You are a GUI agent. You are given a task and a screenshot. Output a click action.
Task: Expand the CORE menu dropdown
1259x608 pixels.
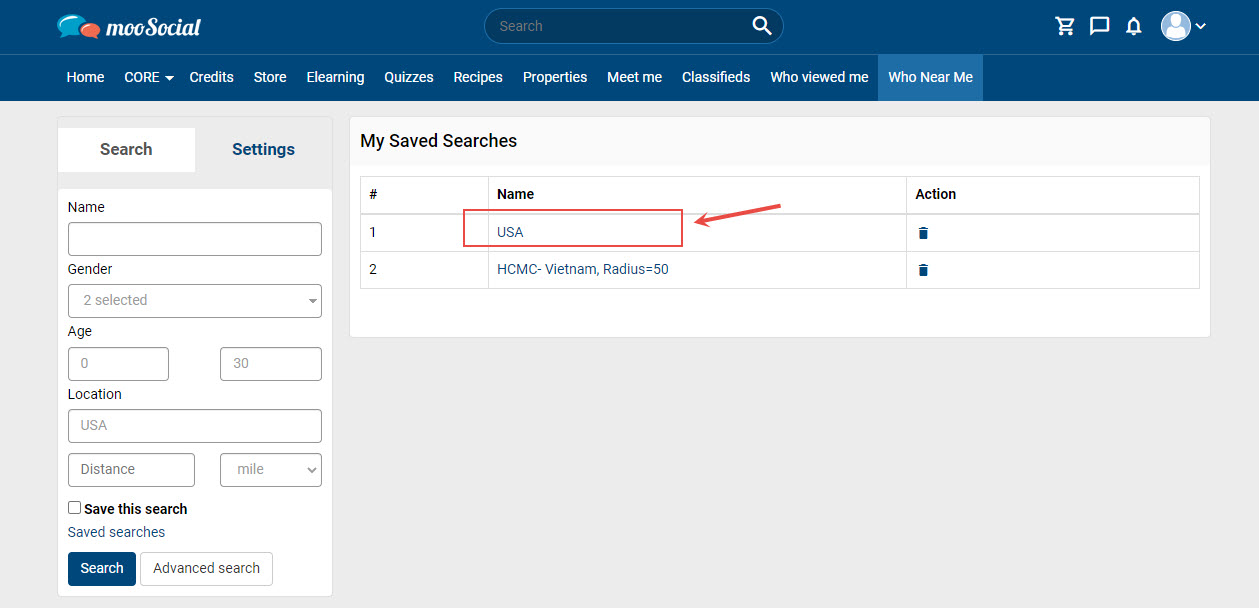coord(148,77)
